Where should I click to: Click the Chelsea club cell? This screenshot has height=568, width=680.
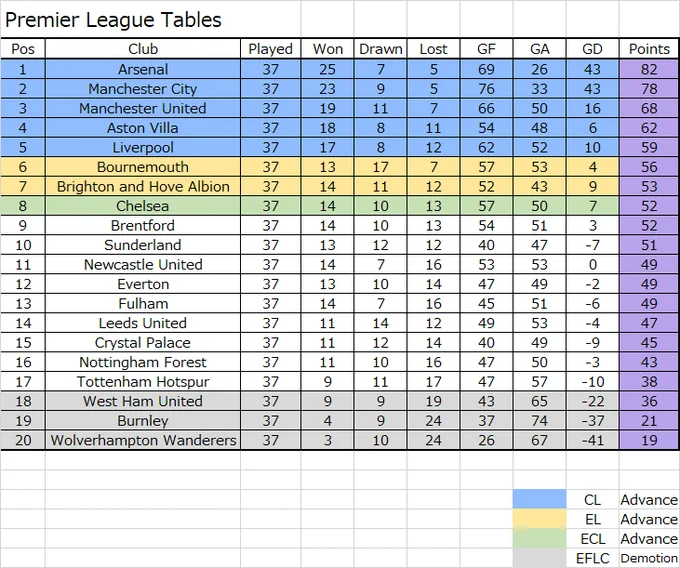pos(143,206)
